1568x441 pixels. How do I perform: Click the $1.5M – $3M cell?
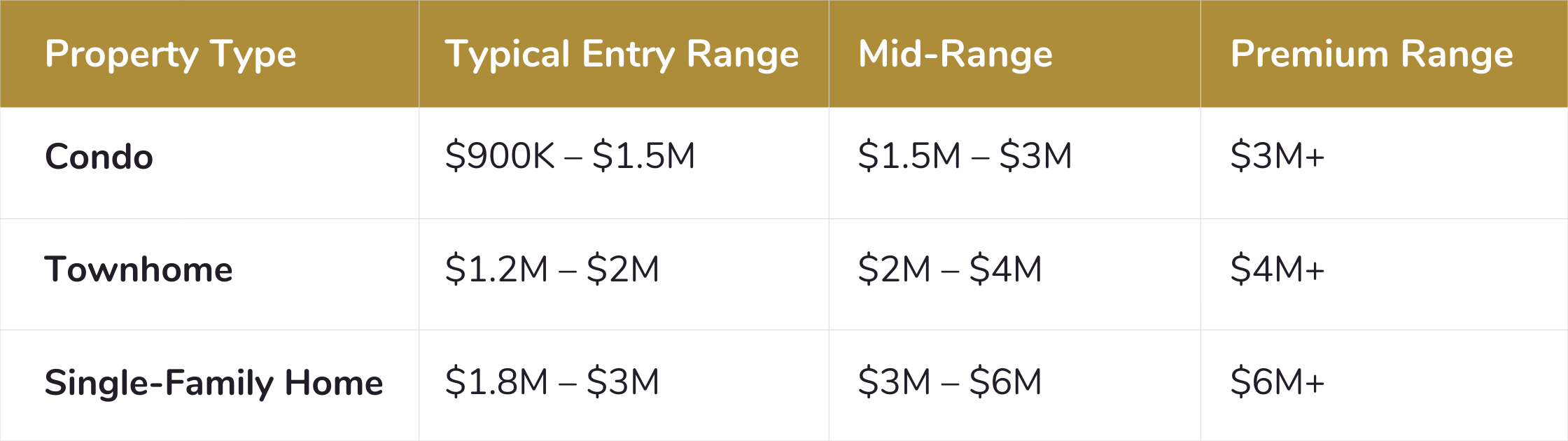[x=965, y=155]
